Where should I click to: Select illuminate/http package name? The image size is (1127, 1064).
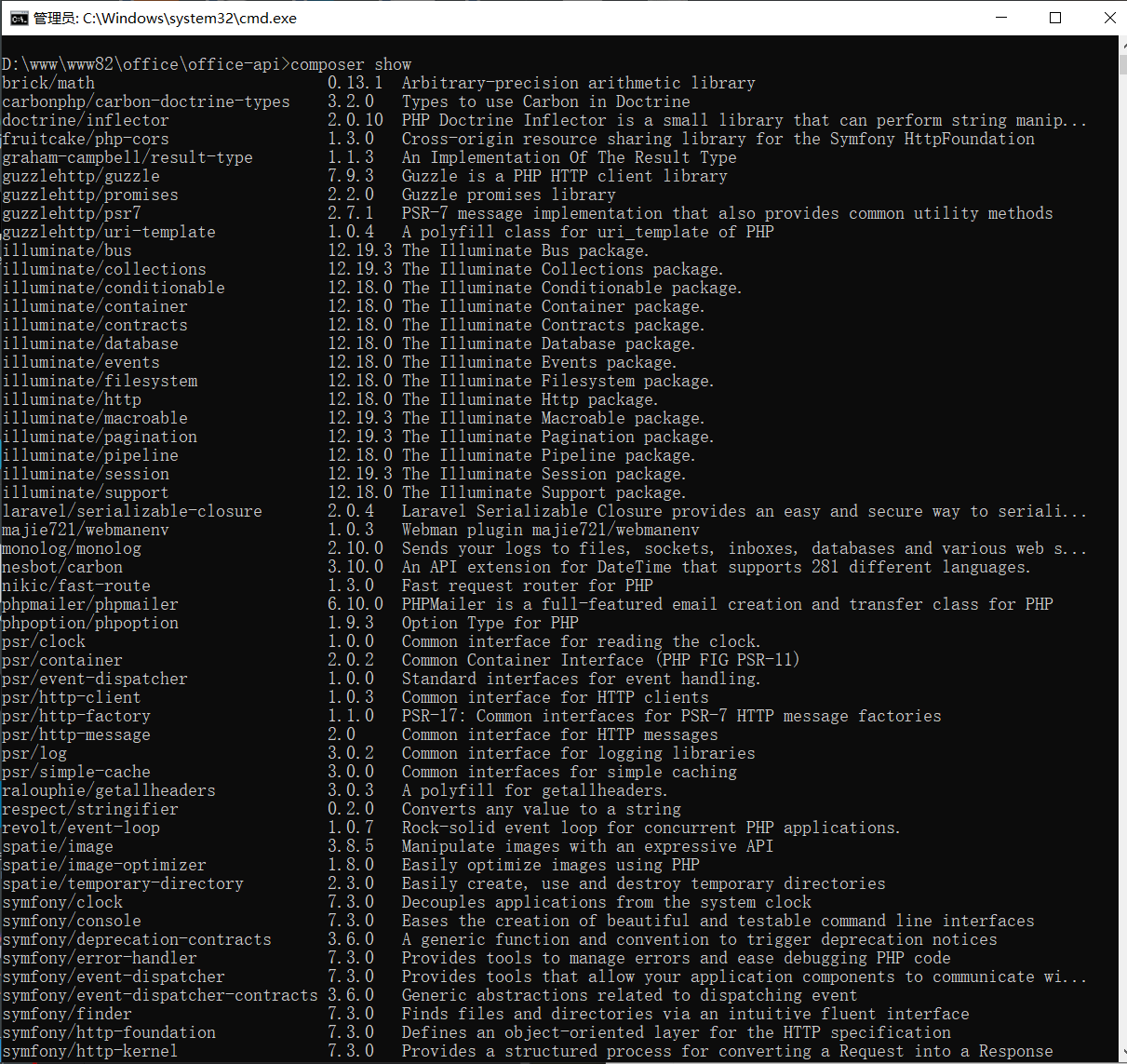click(x=72, y=399)
